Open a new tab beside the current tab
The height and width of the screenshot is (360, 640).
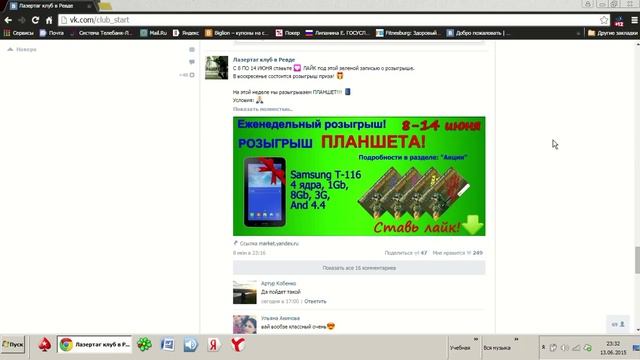pos(105,6)
